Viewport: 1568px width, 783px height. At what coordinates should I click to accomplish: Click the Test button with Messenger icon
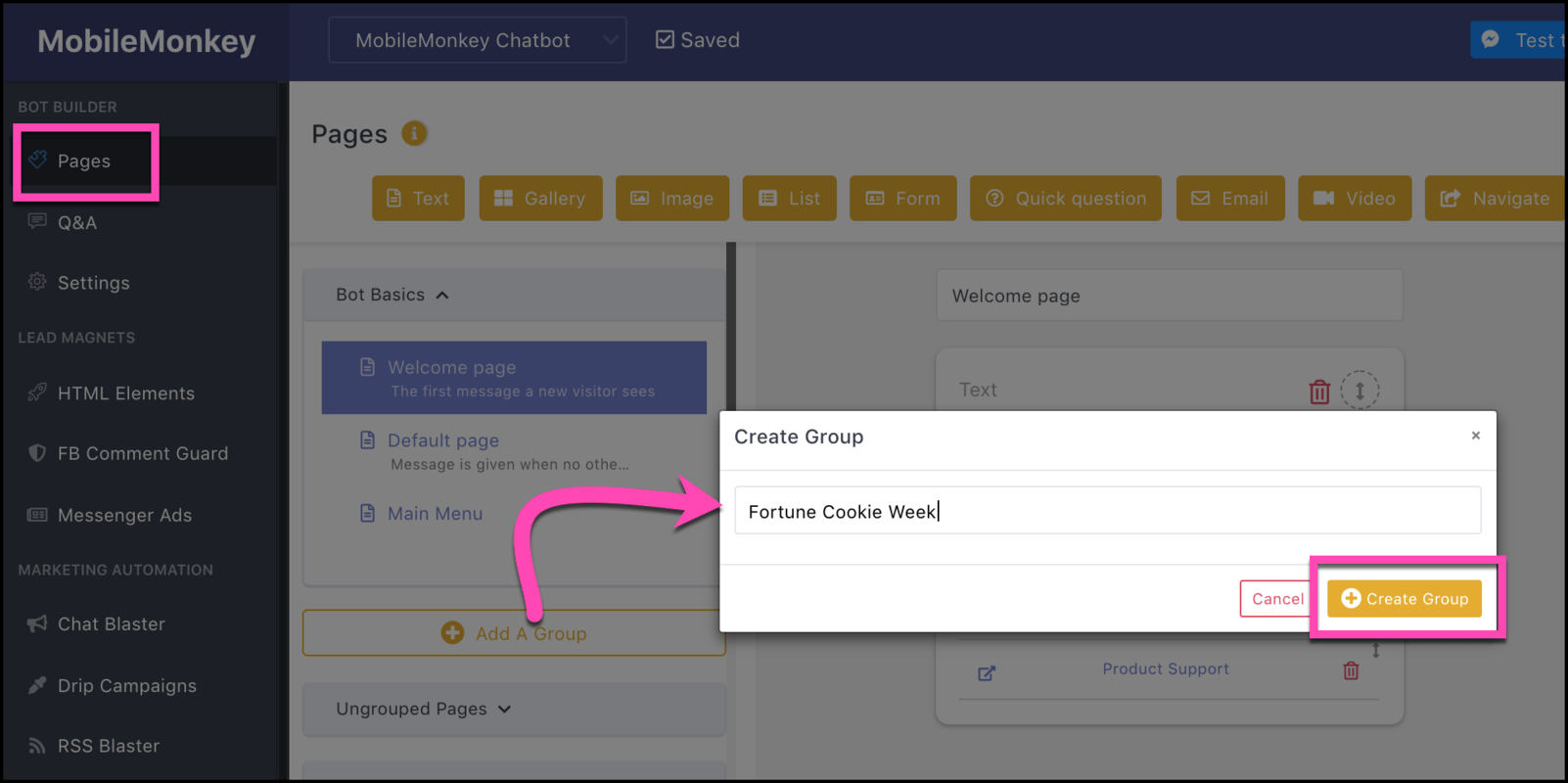(1518, 40)
